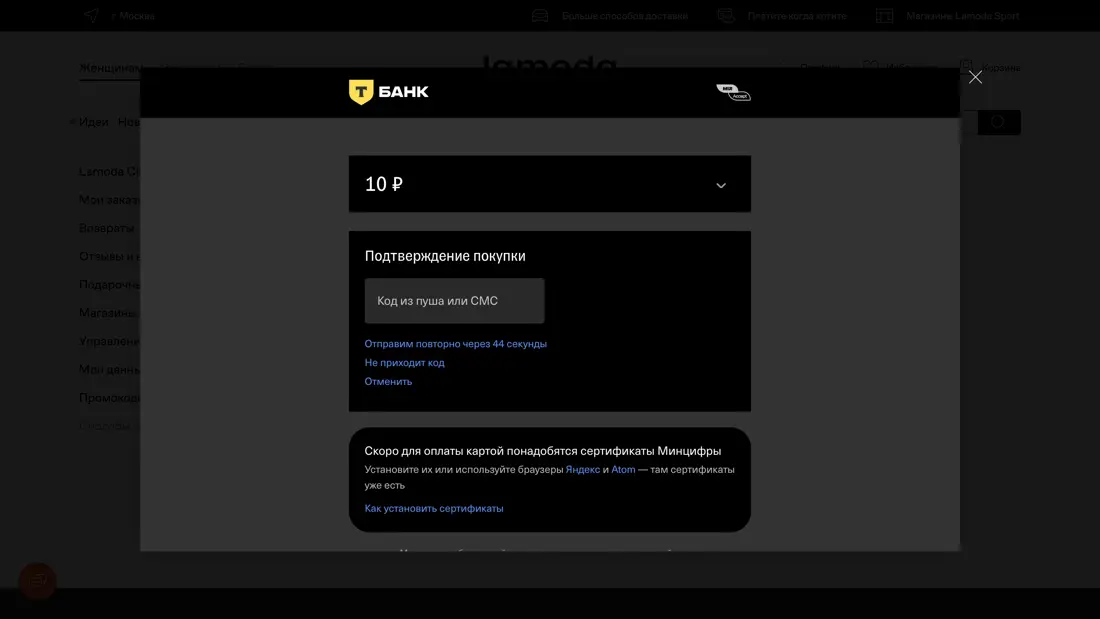Open Возвраты in Lamoda account sidebar
The height and width of the screenshot is (619, 1100).
(107, 228)
